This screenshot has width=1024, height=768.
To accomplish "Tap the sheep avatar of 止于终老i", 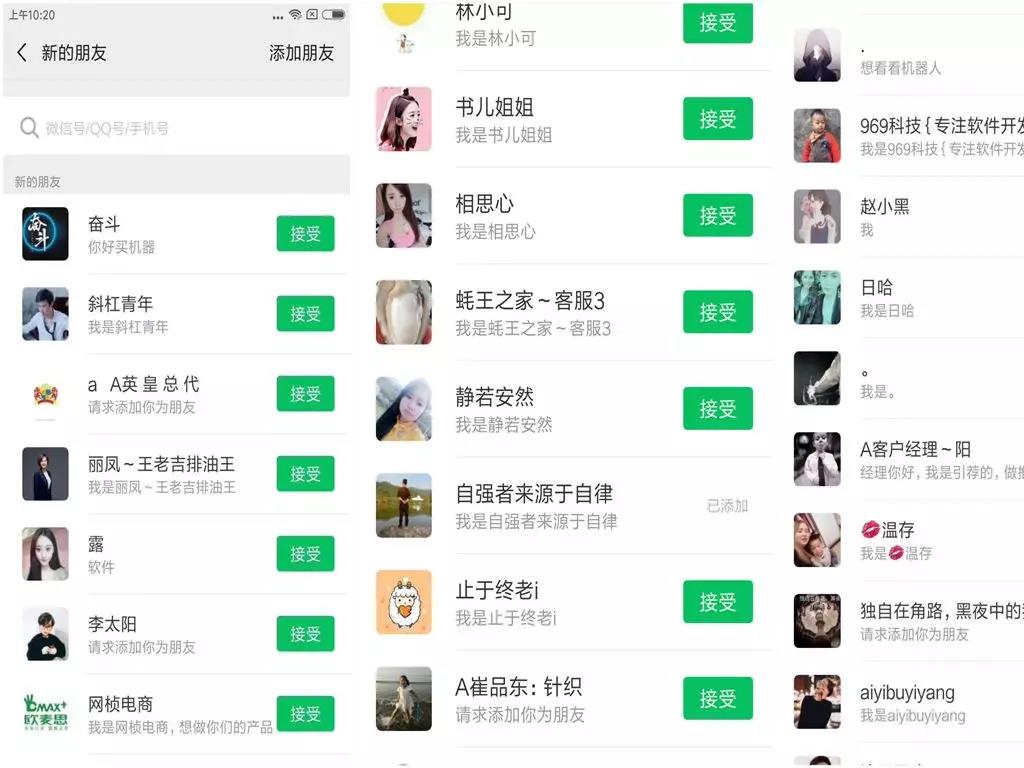I will coord(404,602).
